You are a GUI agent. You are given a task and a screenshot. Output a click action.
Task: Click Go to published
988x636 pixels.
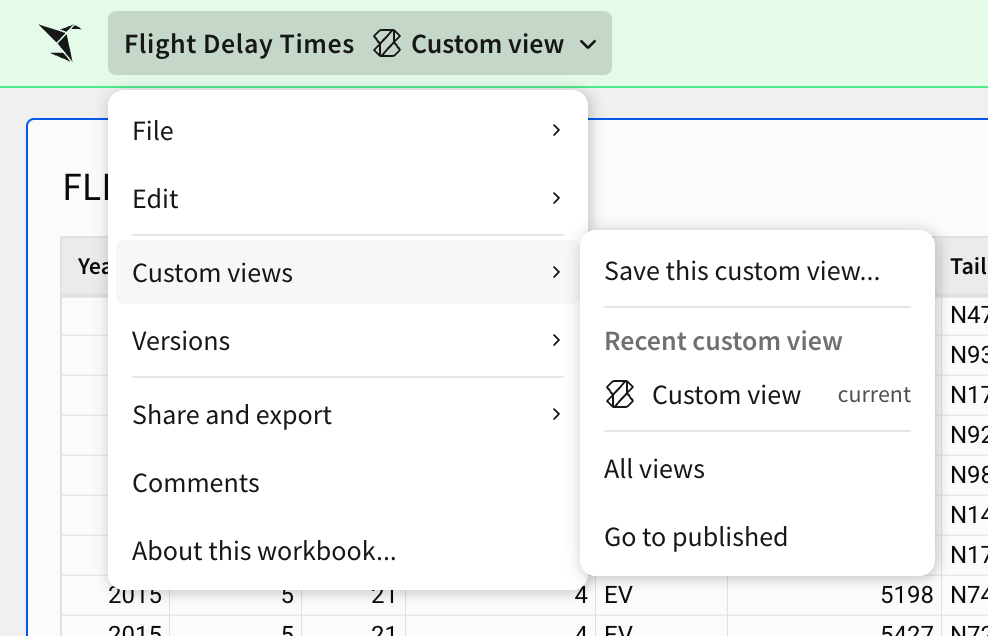click(696, 537)
